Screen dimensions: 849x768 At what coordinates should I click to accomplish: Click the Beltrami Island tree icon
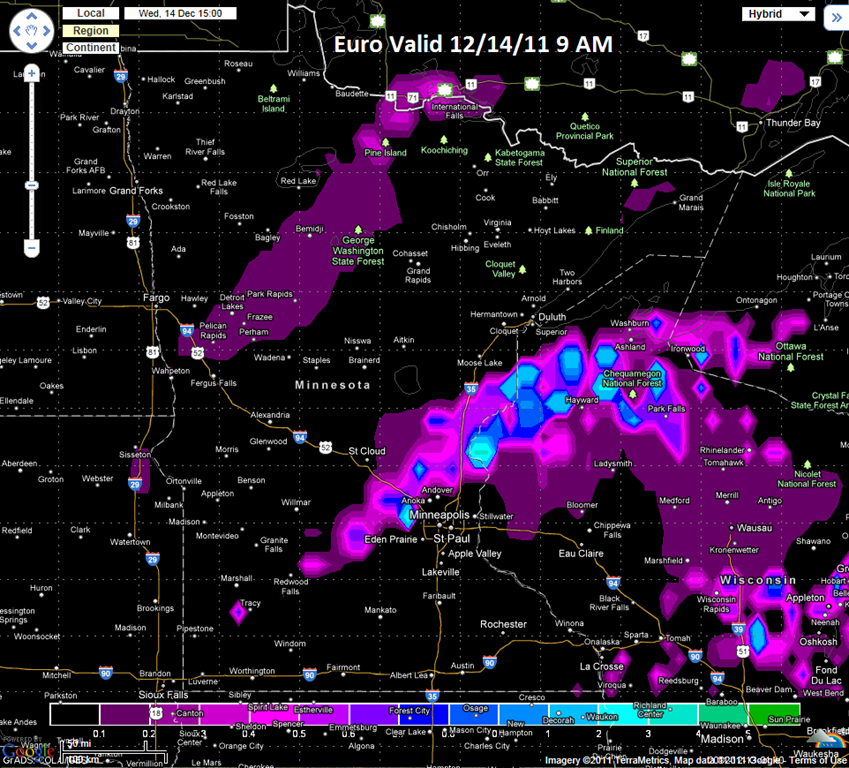273,88
